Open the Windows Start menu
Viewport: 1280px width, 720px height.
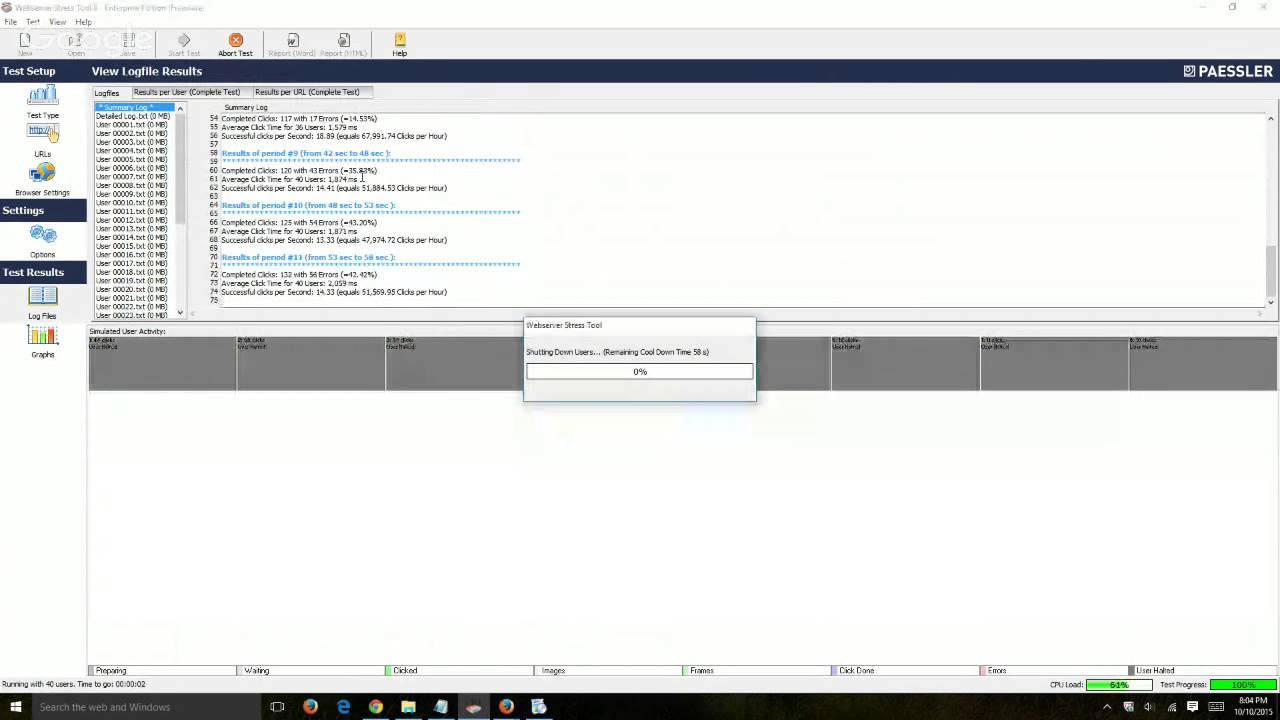(x=15, y=707)
